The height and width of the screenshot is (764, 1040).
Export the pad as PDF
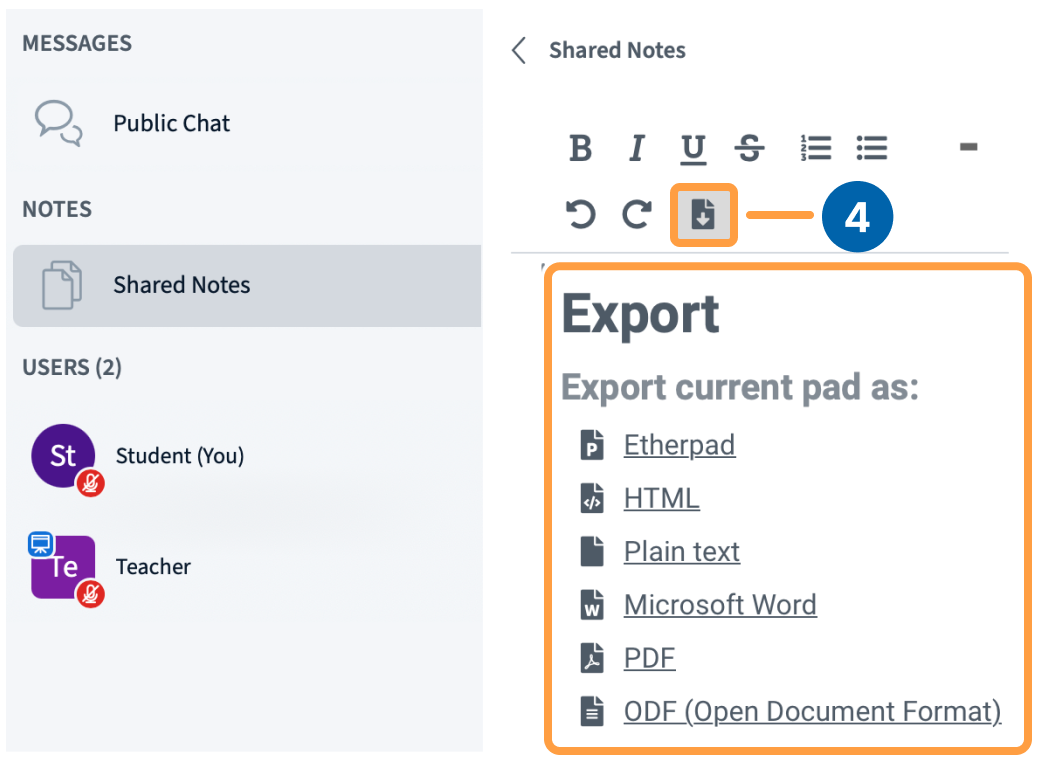tap(649, 658)
